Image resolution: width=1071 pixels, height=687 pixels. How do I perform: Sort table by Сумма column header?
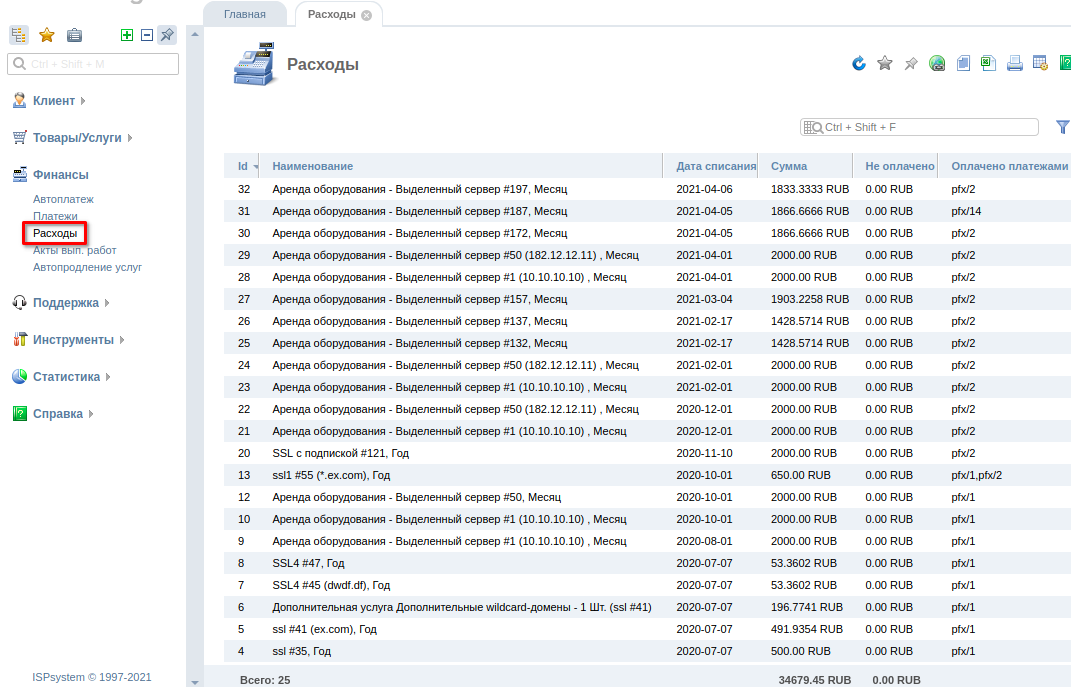pyautogui.click(x=789, y=166)
